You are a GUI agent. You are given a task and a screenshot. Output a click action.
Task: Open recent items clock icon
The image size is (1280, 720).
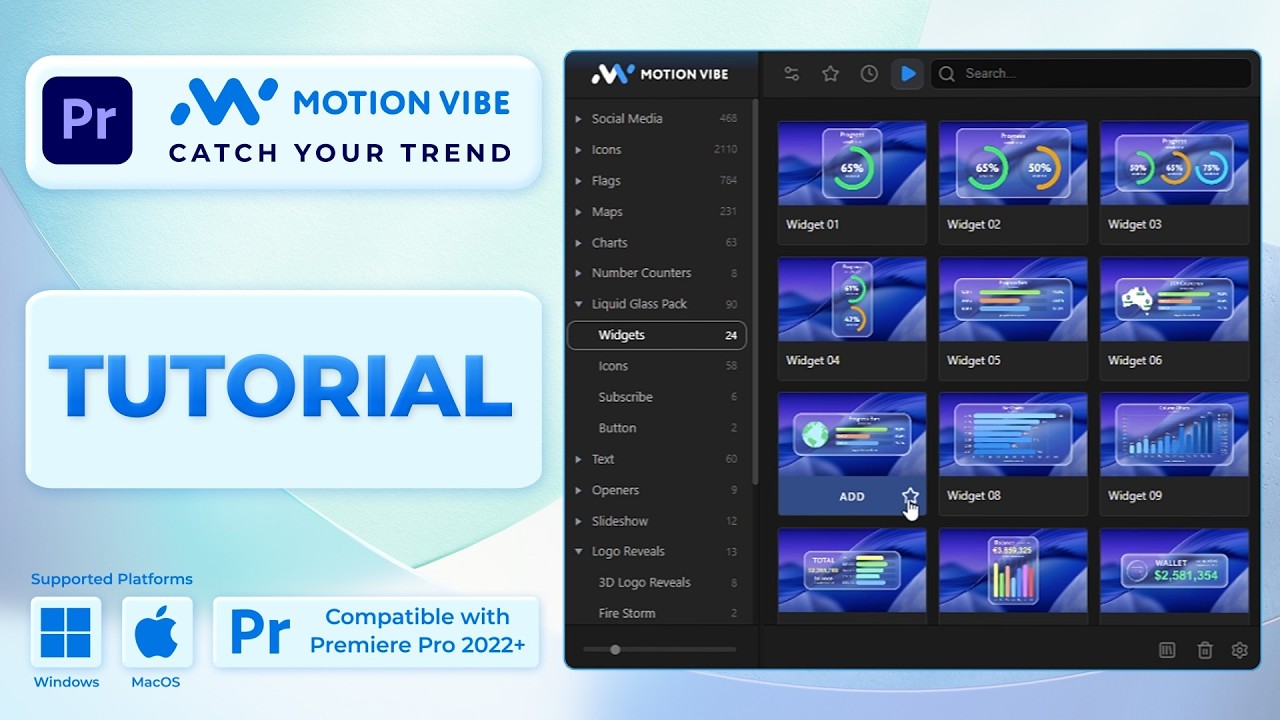(870, 74)
